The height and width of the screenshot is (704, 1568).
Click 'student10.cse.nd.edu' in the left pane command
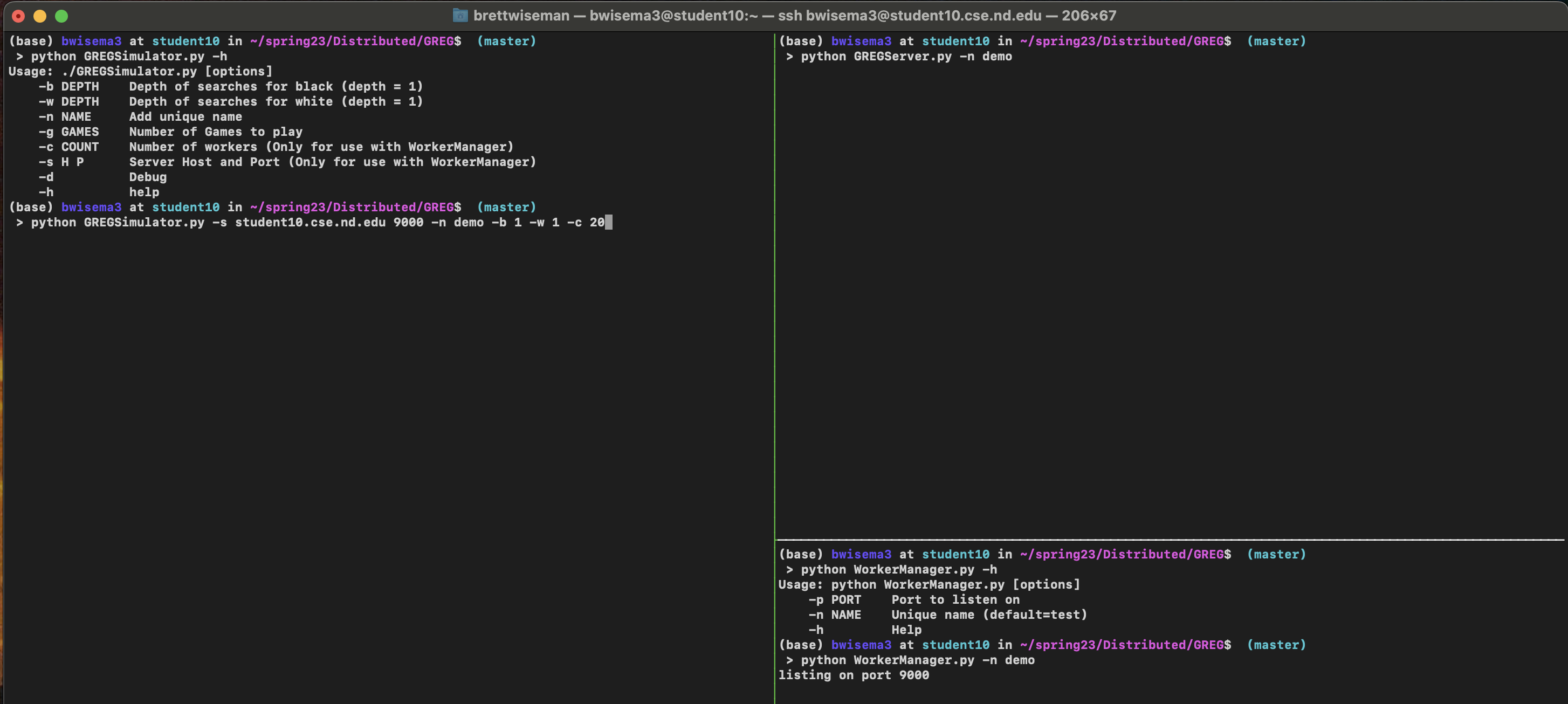(x=311, y=222)
